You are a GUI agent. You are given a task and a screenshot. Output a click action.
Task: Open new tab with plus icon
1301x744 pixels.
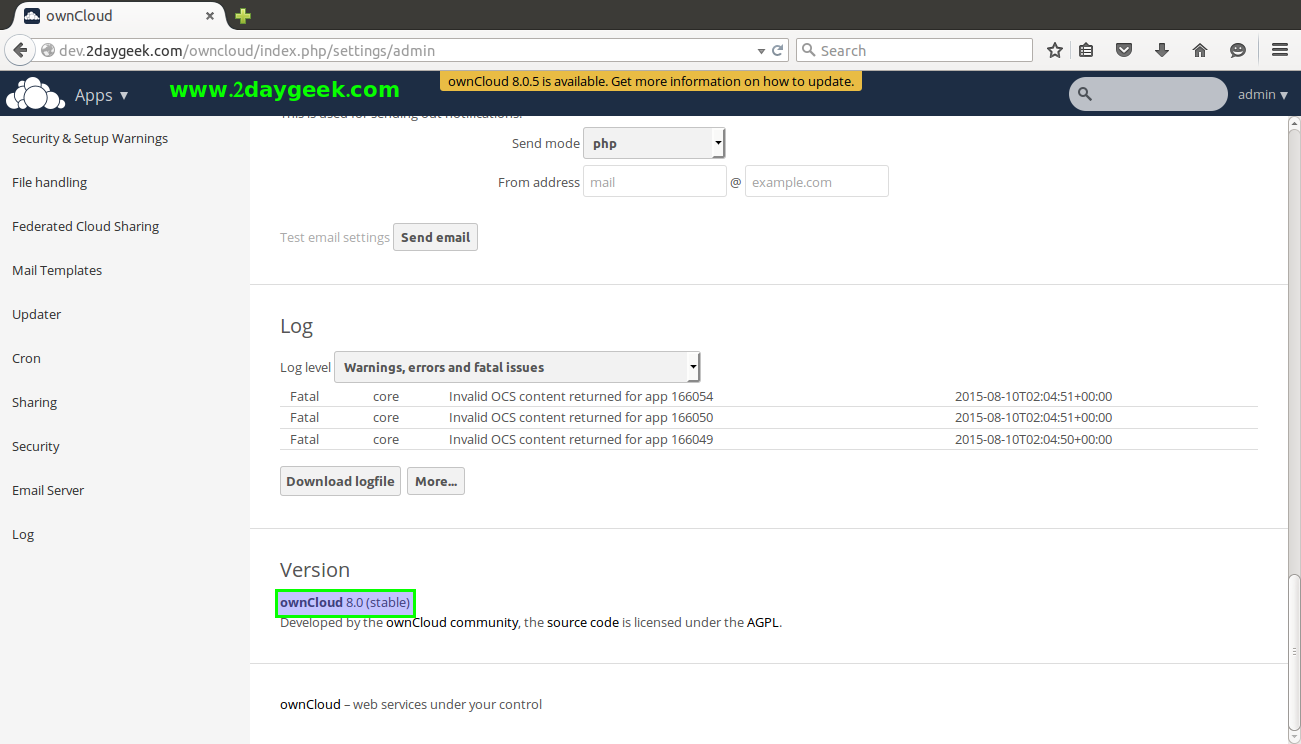coord(242,16)
